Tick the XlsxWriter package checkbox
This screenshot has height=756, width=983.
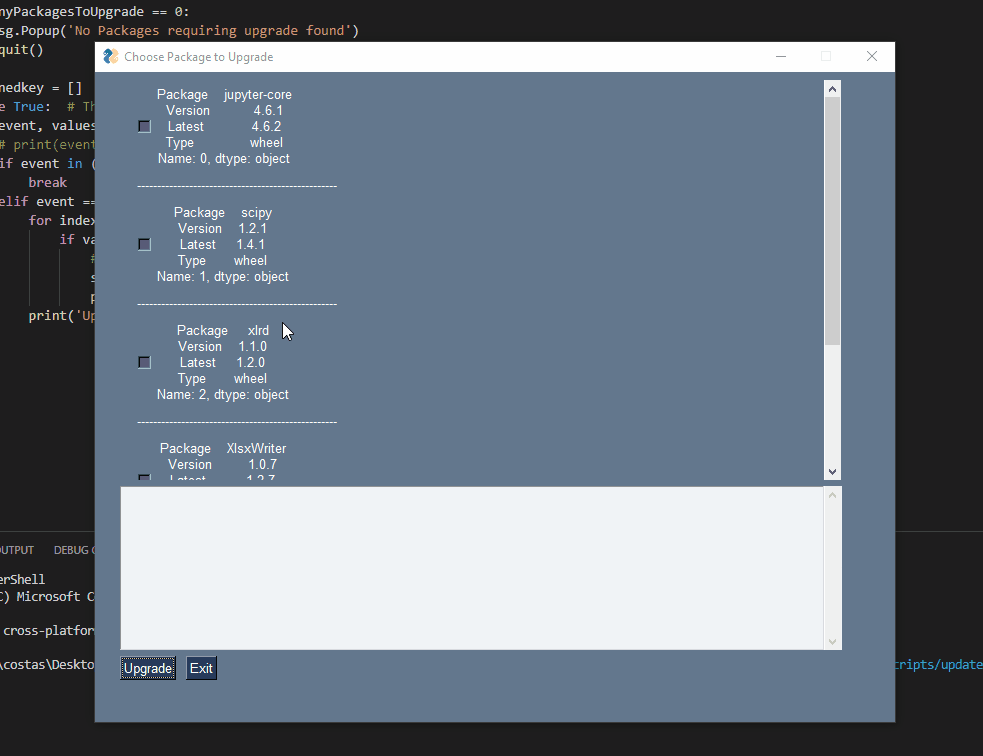click(144, 479)
